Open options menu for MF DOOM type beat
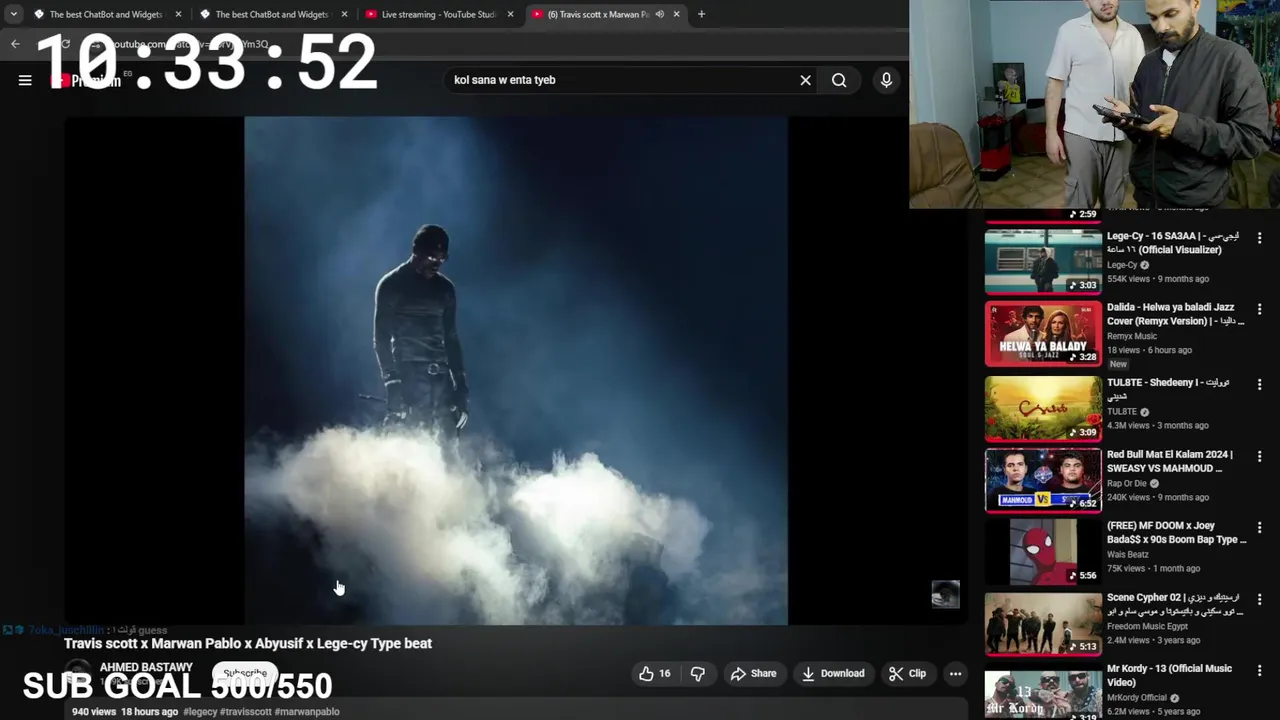 (x=1259, y=527)
